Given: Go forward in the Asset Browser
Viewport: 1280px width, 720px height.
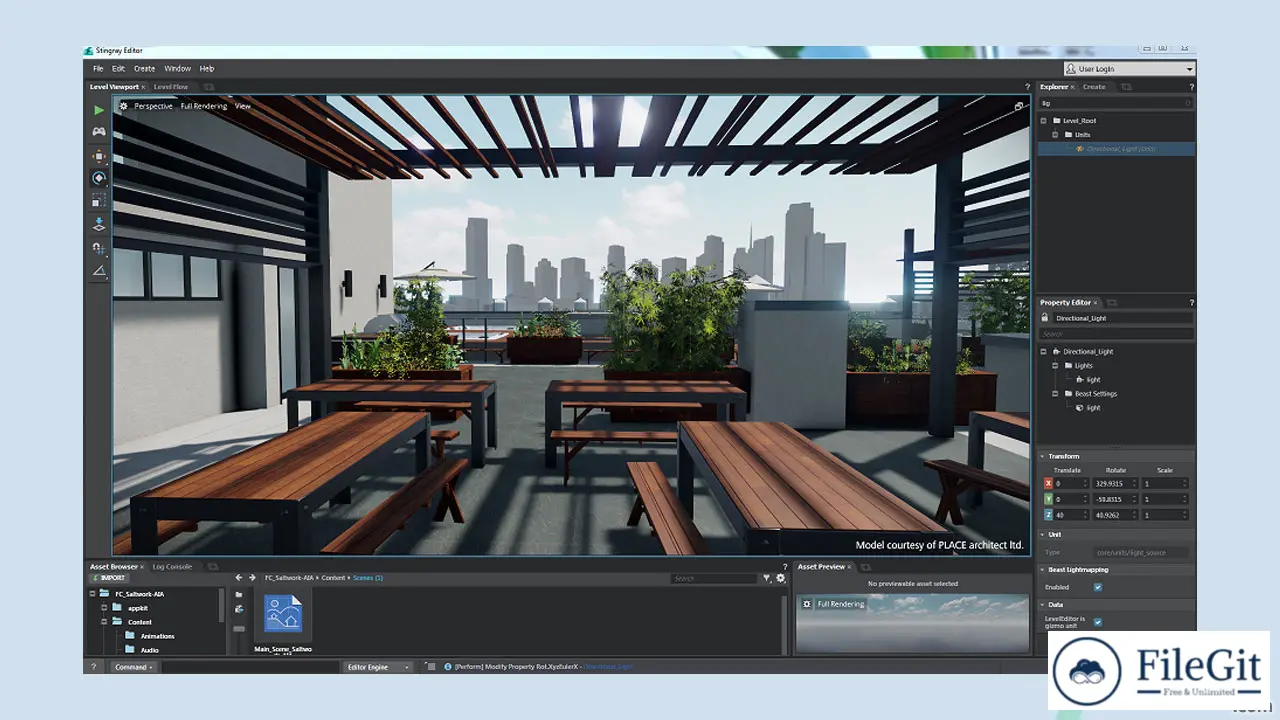Looking at the screenshot, I should [253, 578].
